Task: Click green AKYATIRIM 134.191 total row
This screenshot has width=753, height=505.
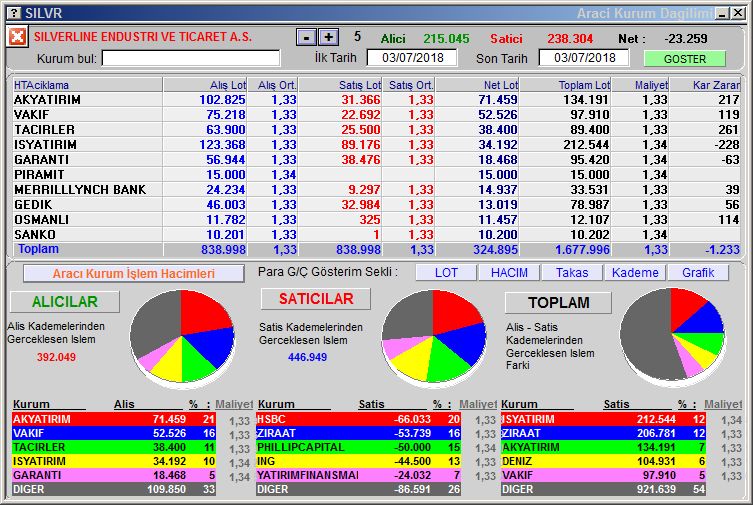Action: (603, 447)
